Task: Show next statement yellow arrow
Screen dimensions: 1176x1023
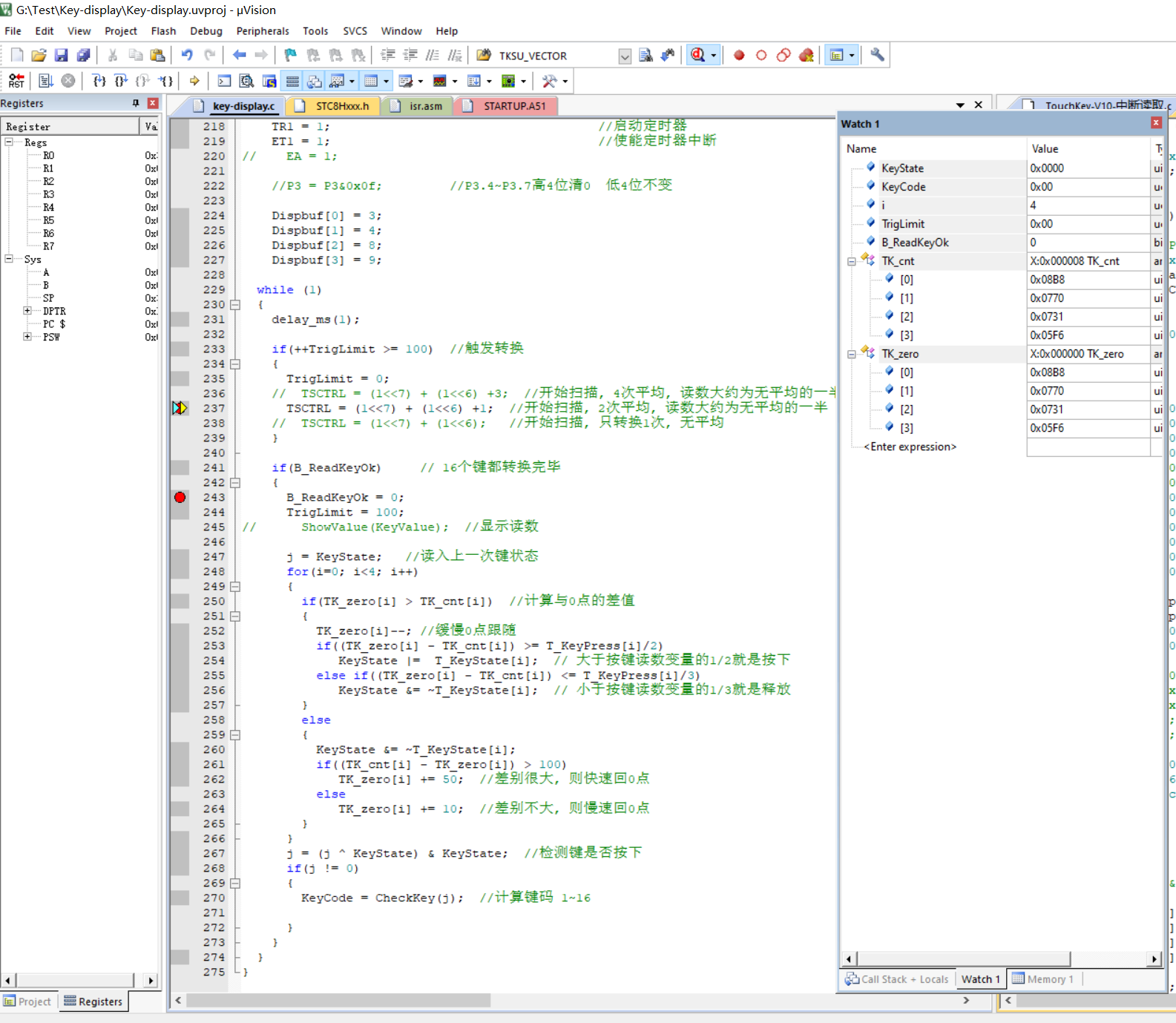Action: click(x=194, y=81)
